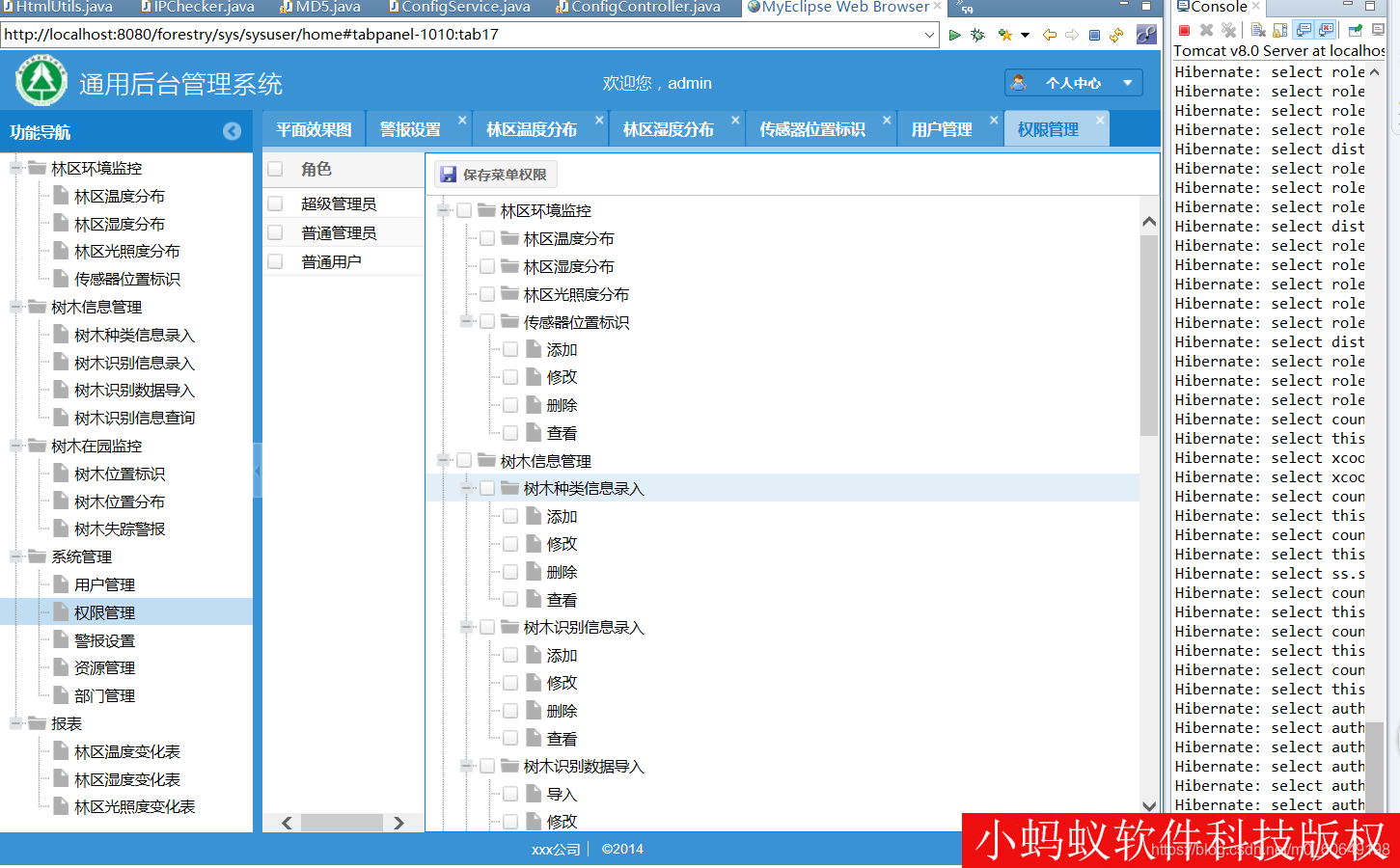Collapse 系统管理 in left navigation

click(16, 556)
